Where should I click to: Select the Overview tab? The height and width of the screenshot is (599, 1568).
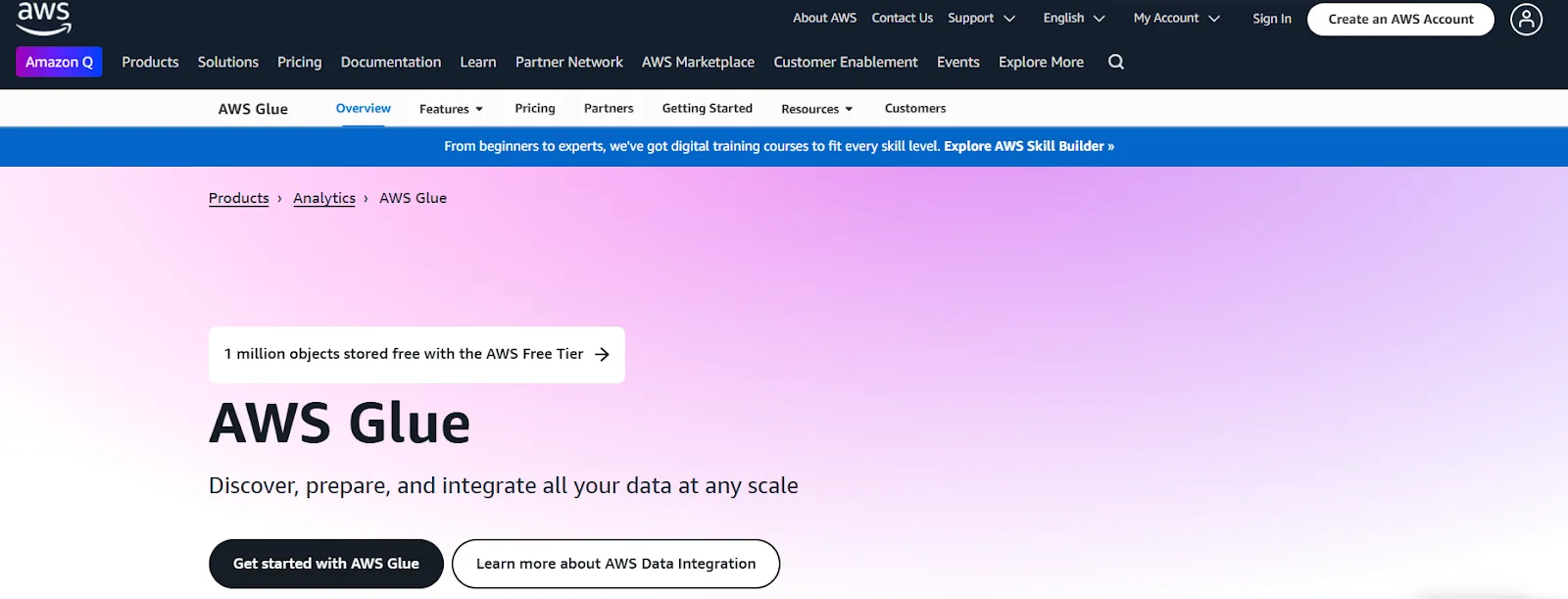coord(364,109)
